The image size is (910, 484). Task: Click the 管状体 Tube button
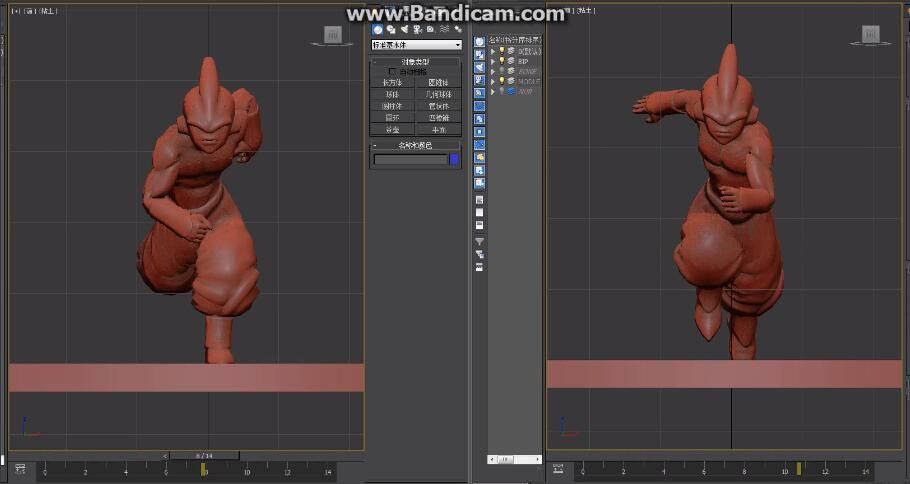click(x=439, y=106)
